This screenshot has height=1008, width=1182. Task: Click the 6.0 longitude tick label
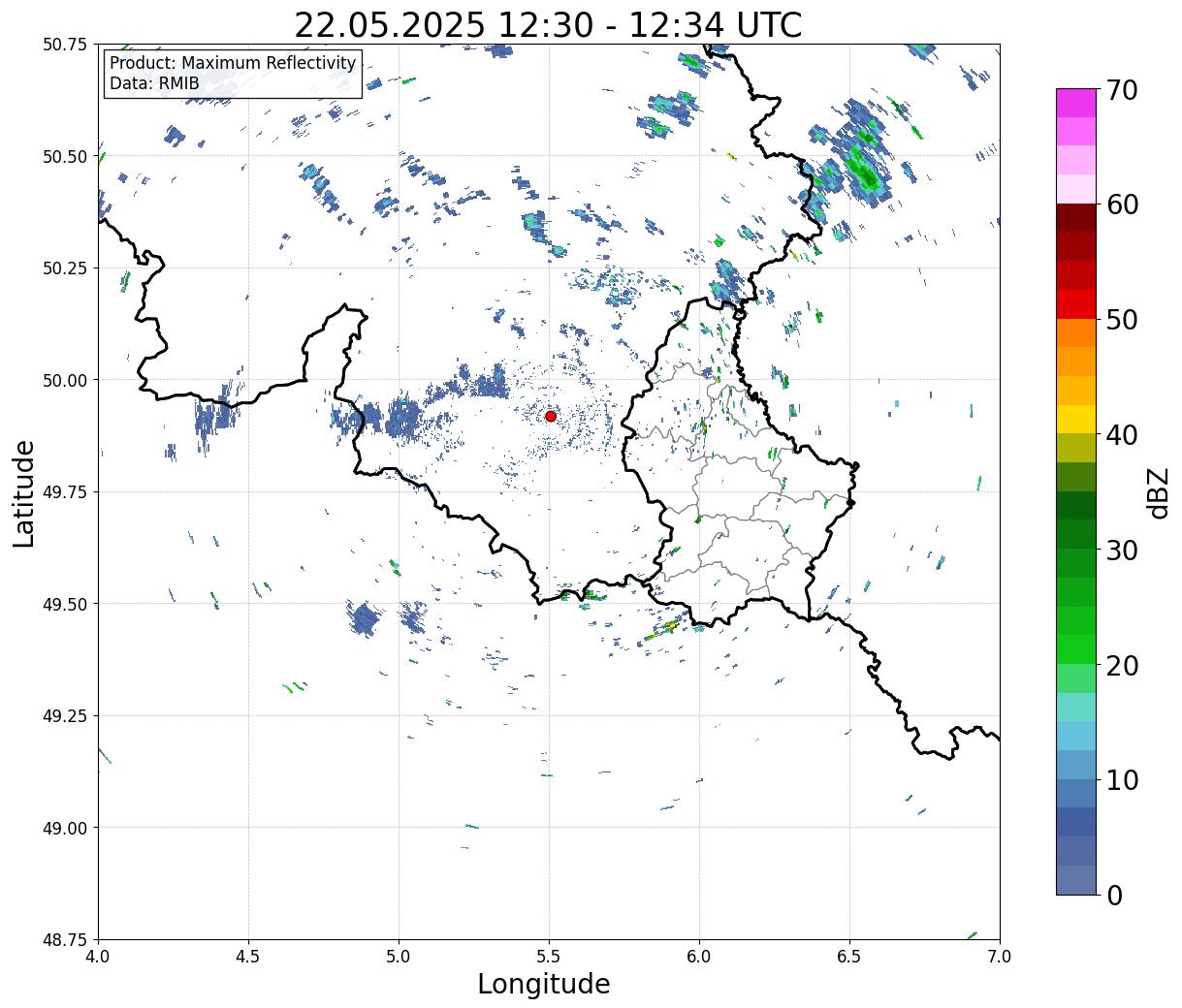coord(699,957)
